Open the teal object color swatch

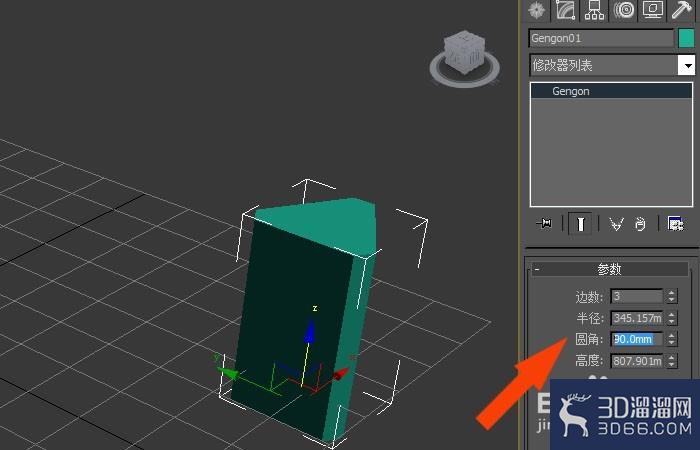point(686,38)
